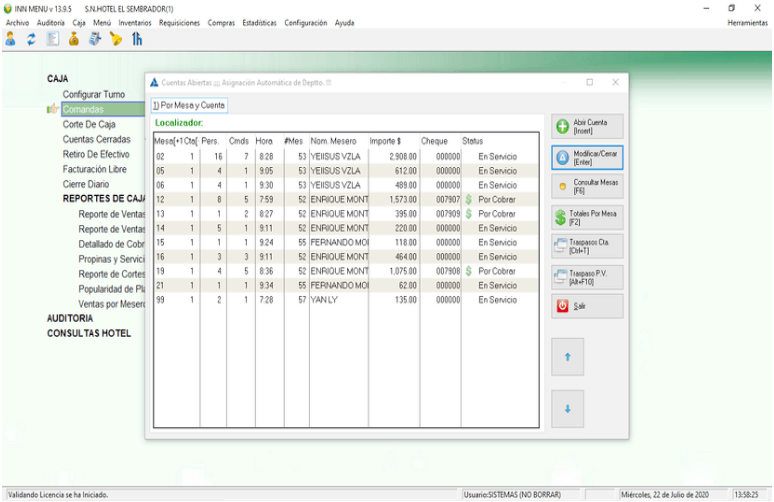Click the blue 'th' toolbar icon

pos(136,39)
